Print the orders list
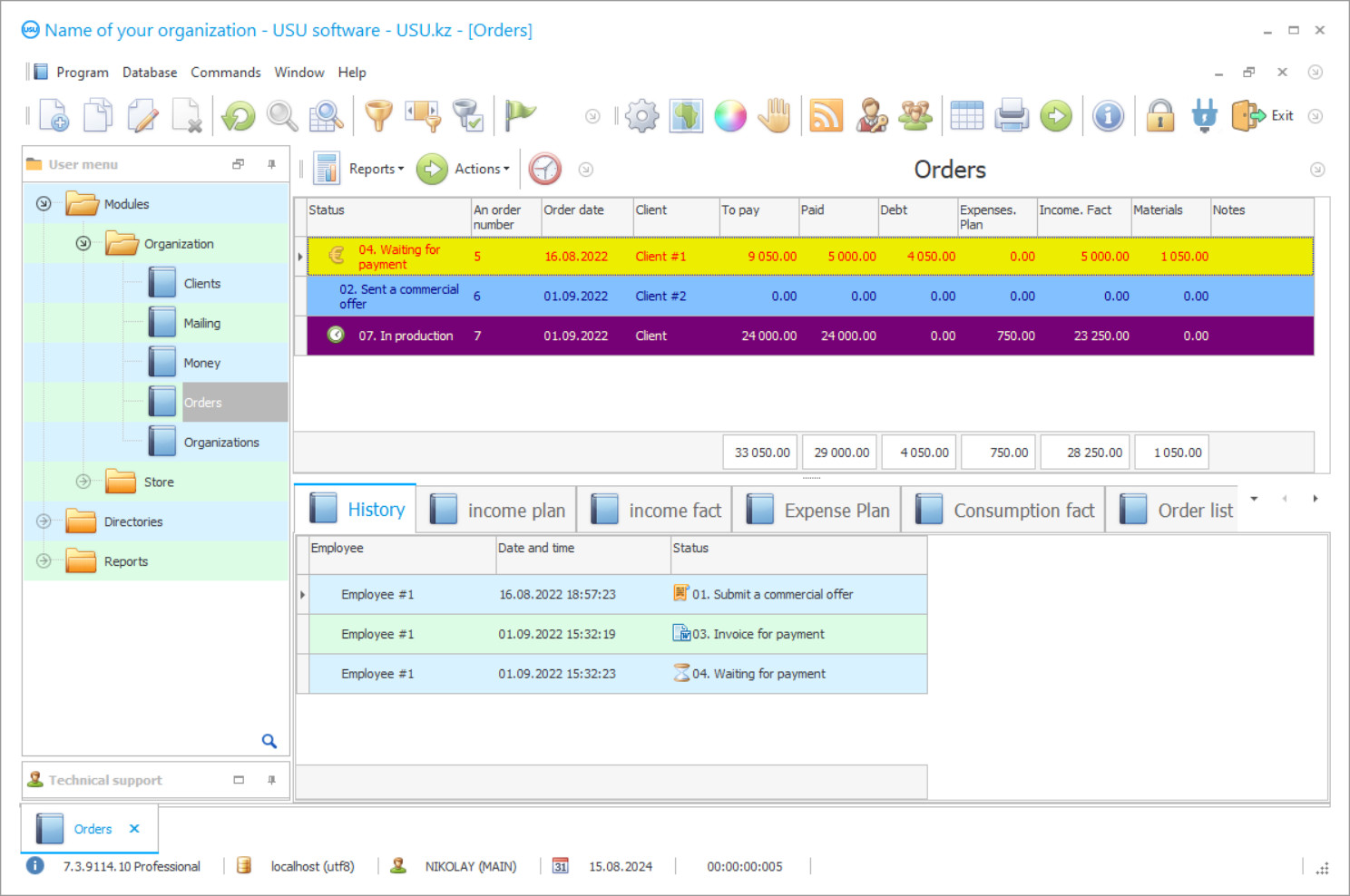The image size is (1350, 896). click(x=1011, y=115)
